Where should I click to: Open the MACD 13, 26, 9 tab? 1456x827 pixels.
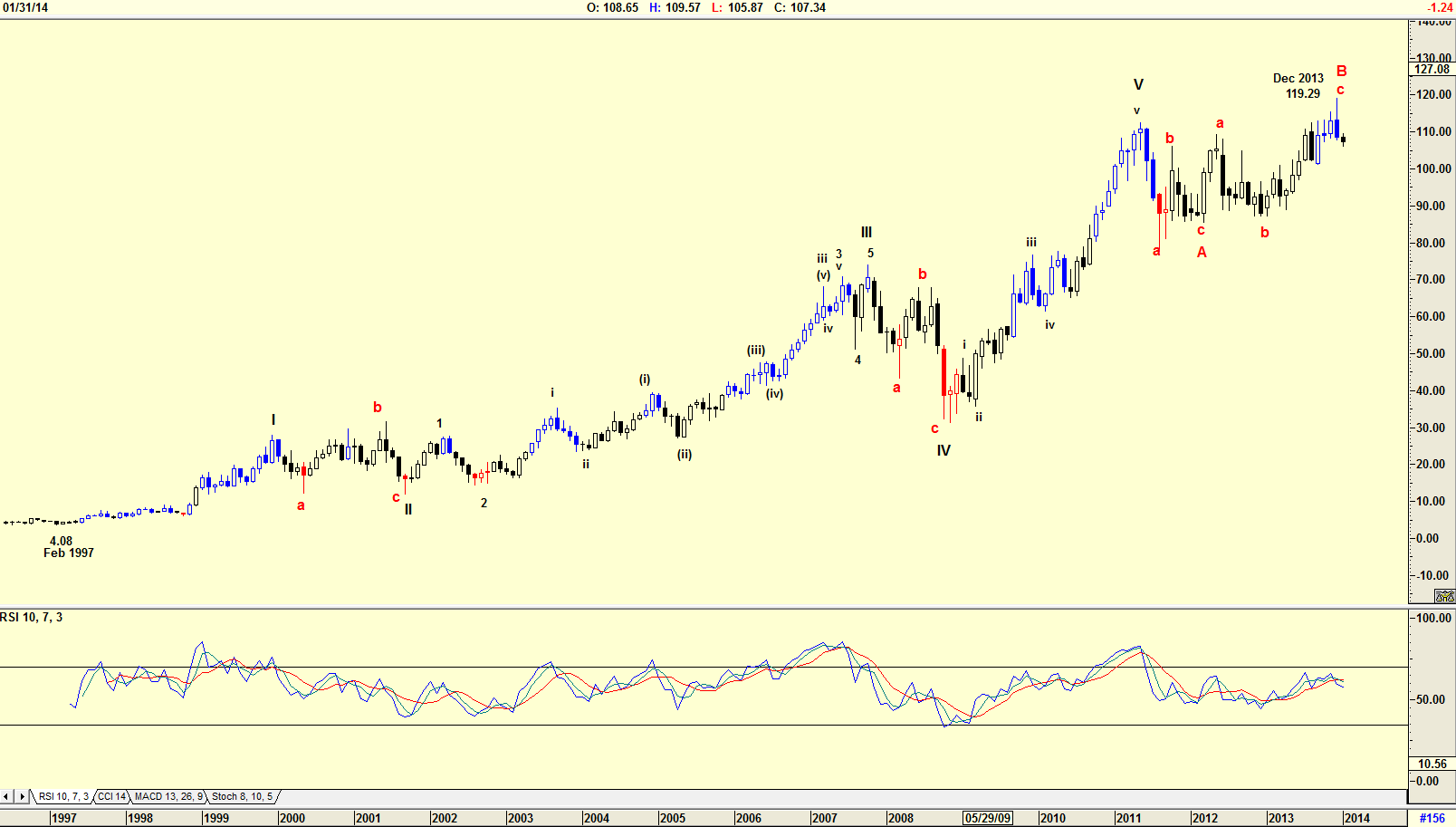(168, 796)
